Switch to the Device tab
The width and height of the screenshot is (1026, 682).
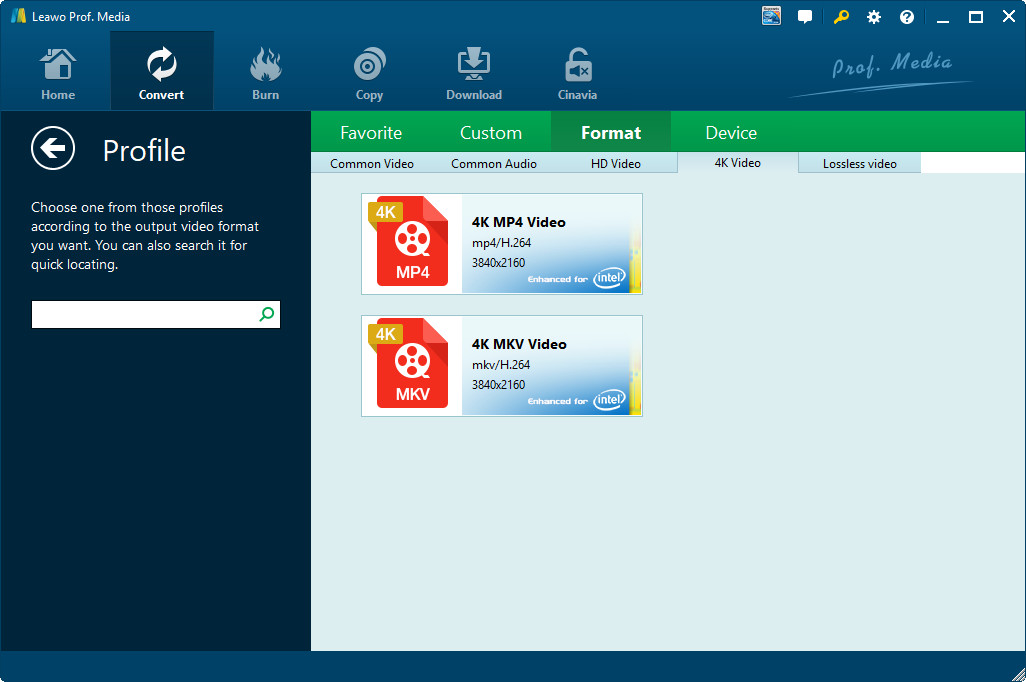point(731,133)
